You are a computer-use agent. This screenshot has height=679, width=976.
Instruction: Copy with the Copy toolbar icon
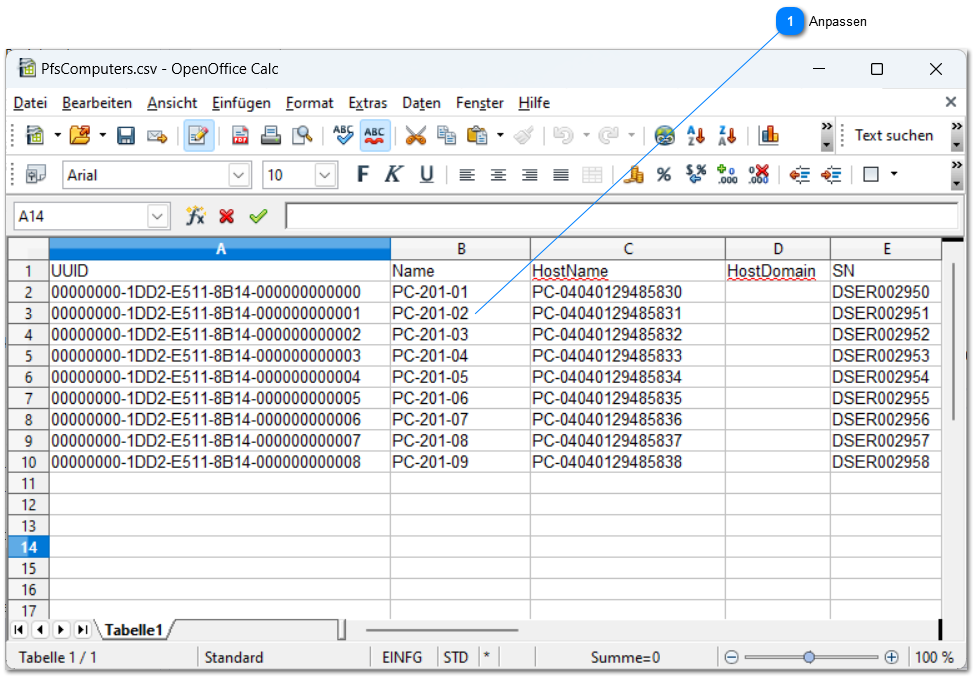point(447,135)
